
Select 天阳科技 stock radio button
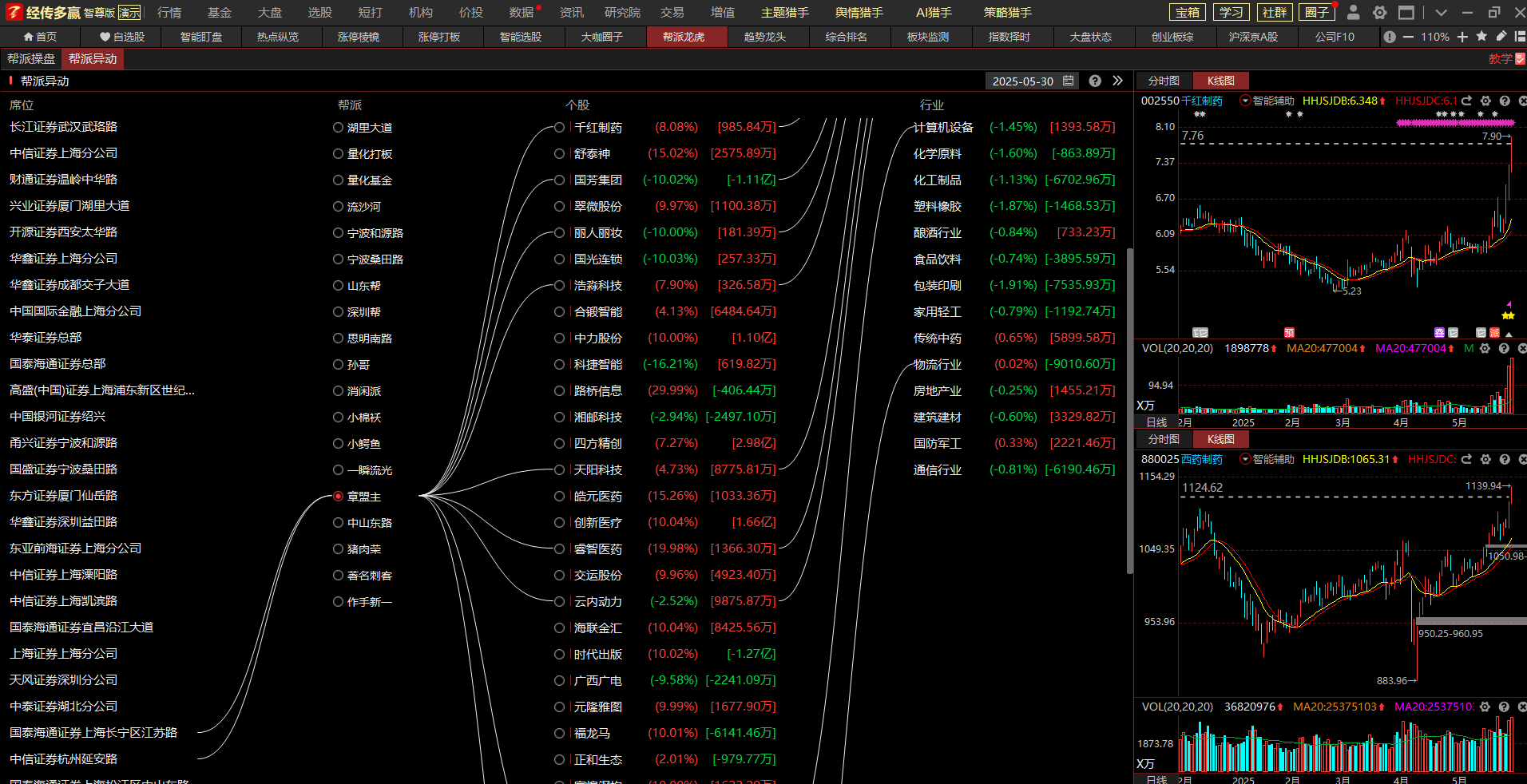pos(559,470)
